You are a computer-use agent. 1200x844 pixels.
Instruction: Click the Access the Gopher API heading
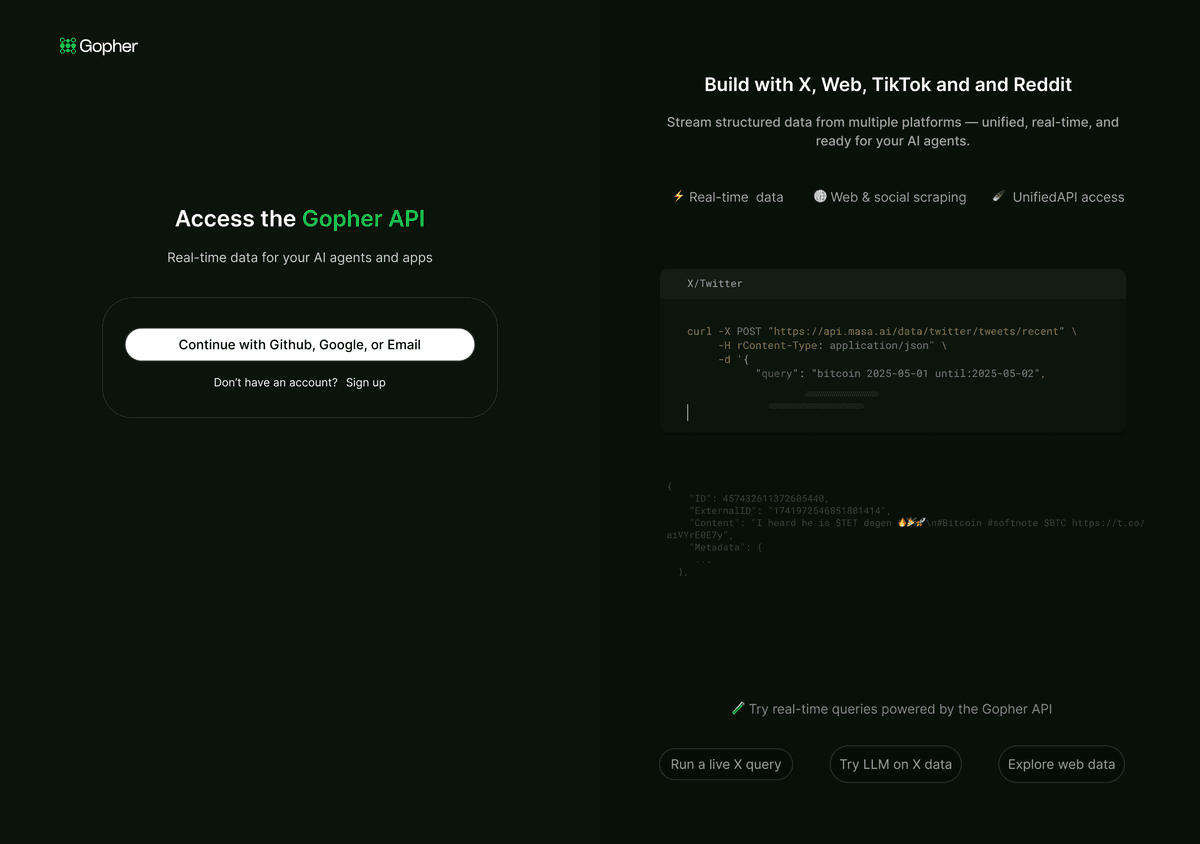point(300,218)
